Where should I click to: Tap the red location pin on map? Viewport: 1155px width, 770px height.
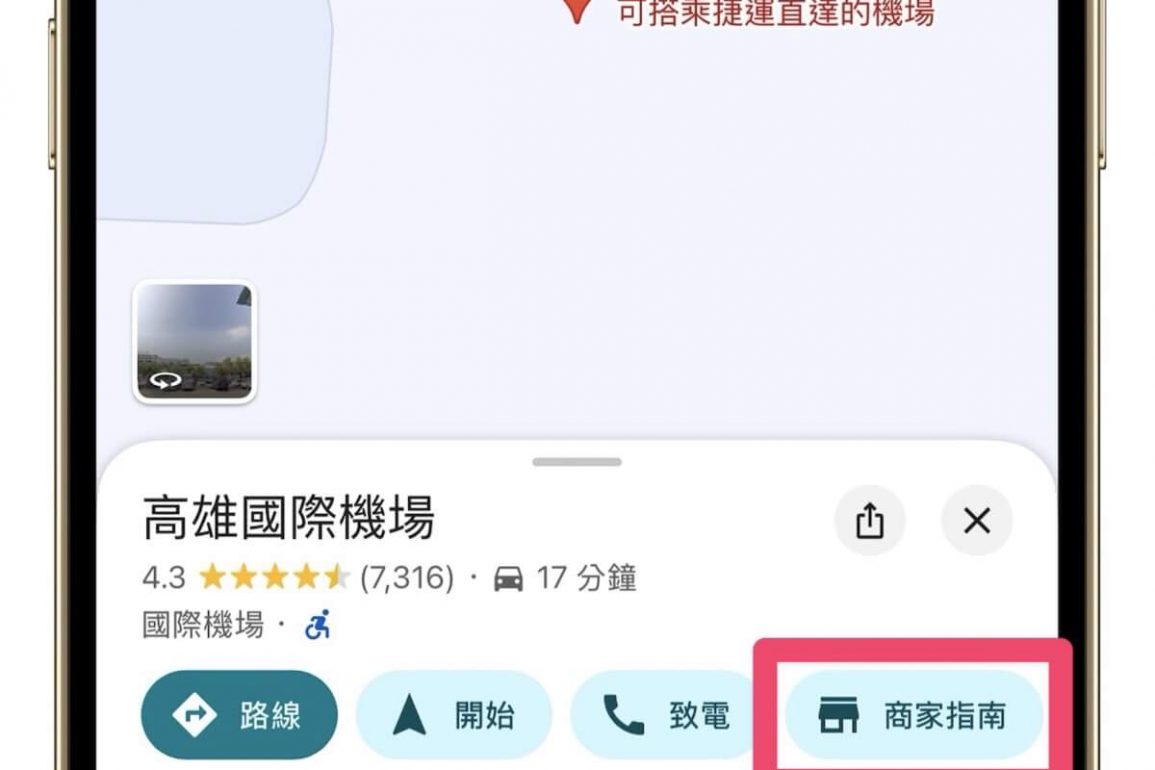[x=577, y=10]
